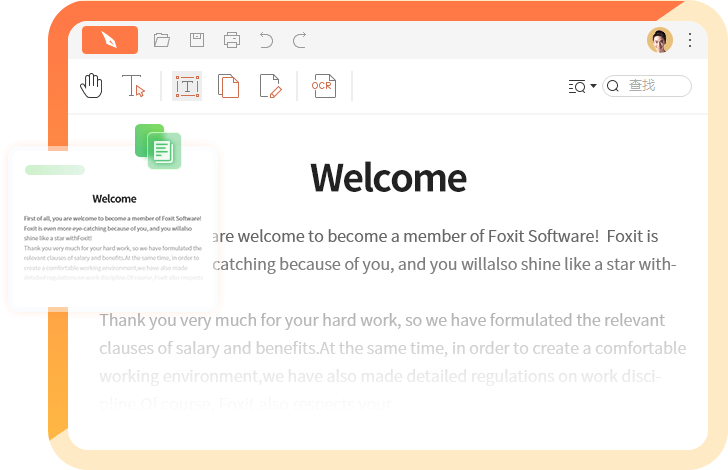Open a file with the folder icon
The height and width of the screenshot is (470, 728).
162,40
